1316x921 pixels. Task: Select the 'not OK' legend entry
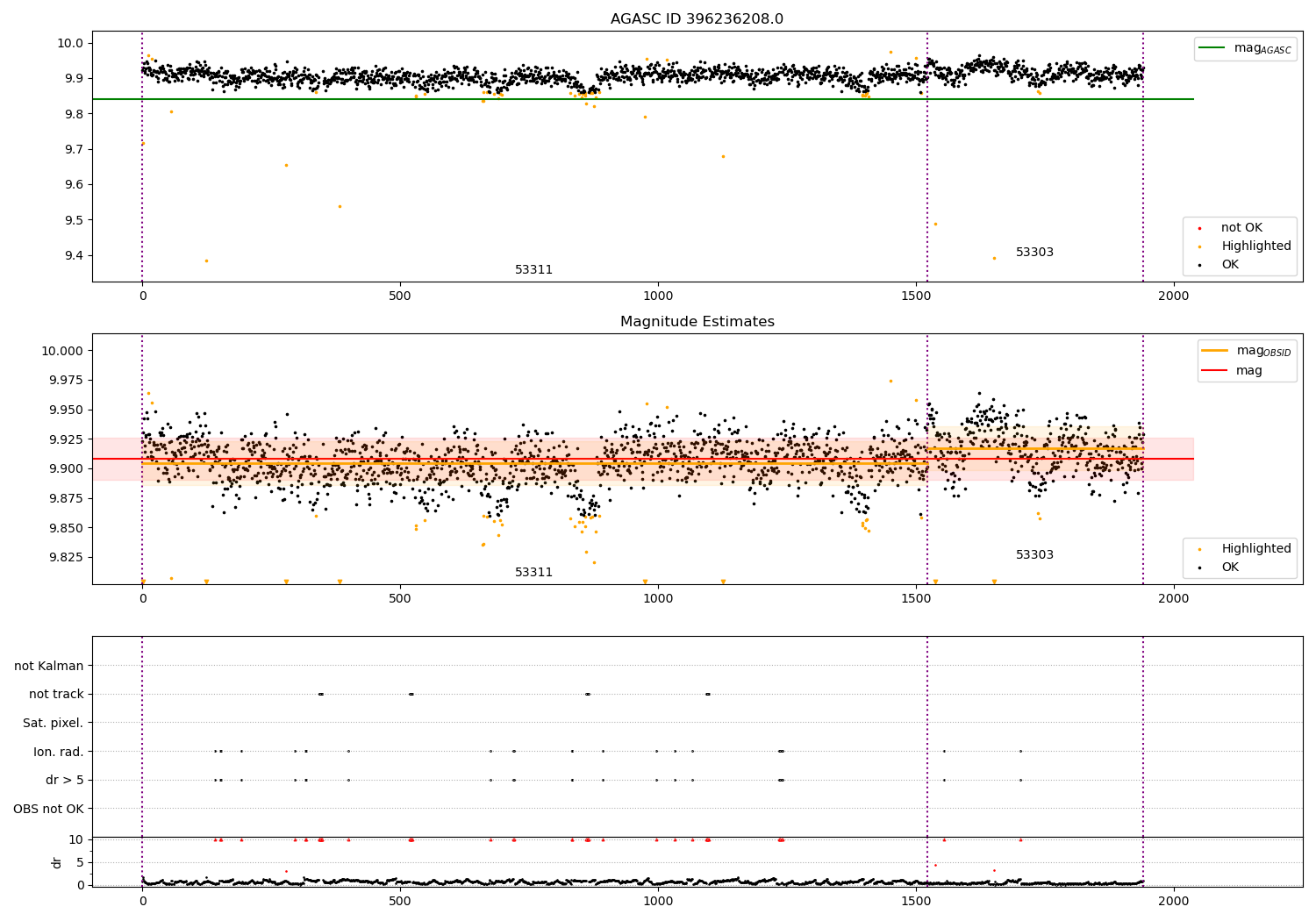click(x=1241, y=228)
